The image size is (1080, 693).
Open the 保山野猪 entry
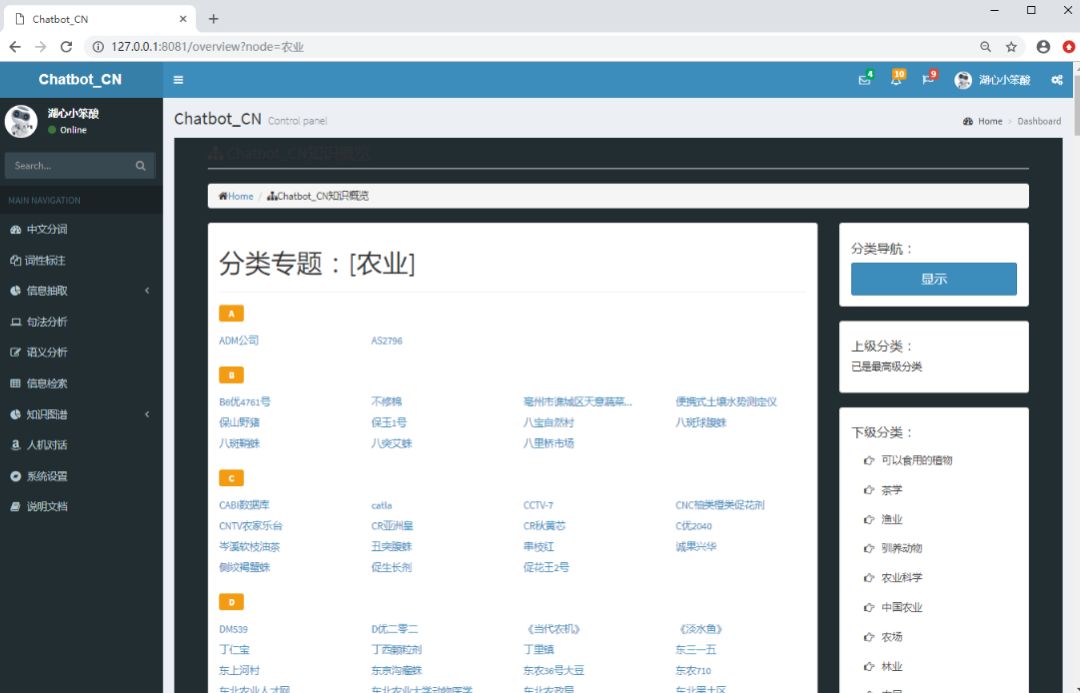click(x=239, y=422)
